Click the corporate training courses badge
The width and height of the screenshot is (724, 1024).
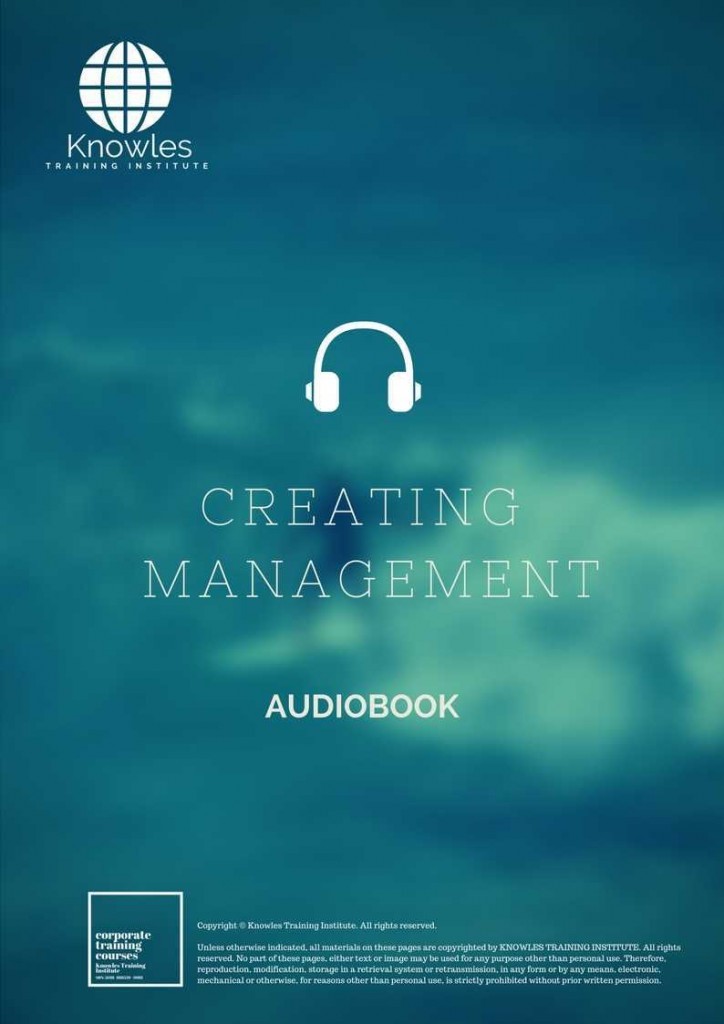point(135,938)
